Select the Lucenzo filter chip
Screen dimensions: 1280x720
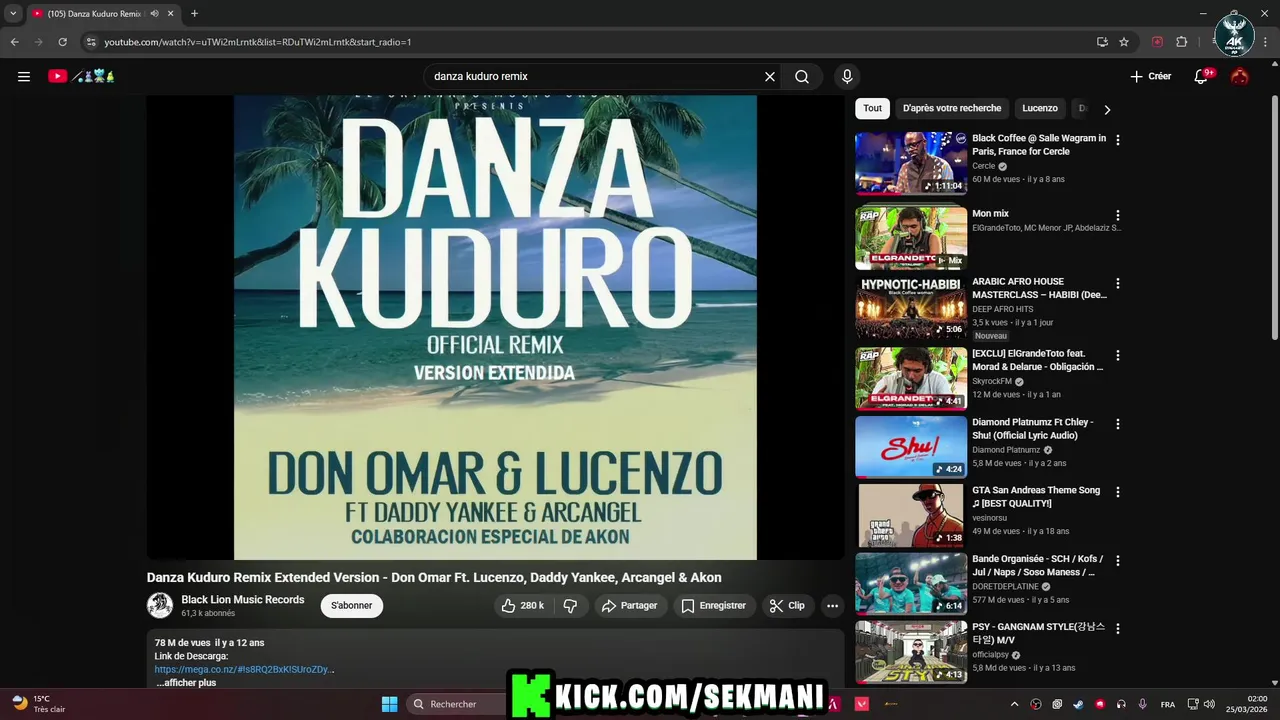[1040, 108]
